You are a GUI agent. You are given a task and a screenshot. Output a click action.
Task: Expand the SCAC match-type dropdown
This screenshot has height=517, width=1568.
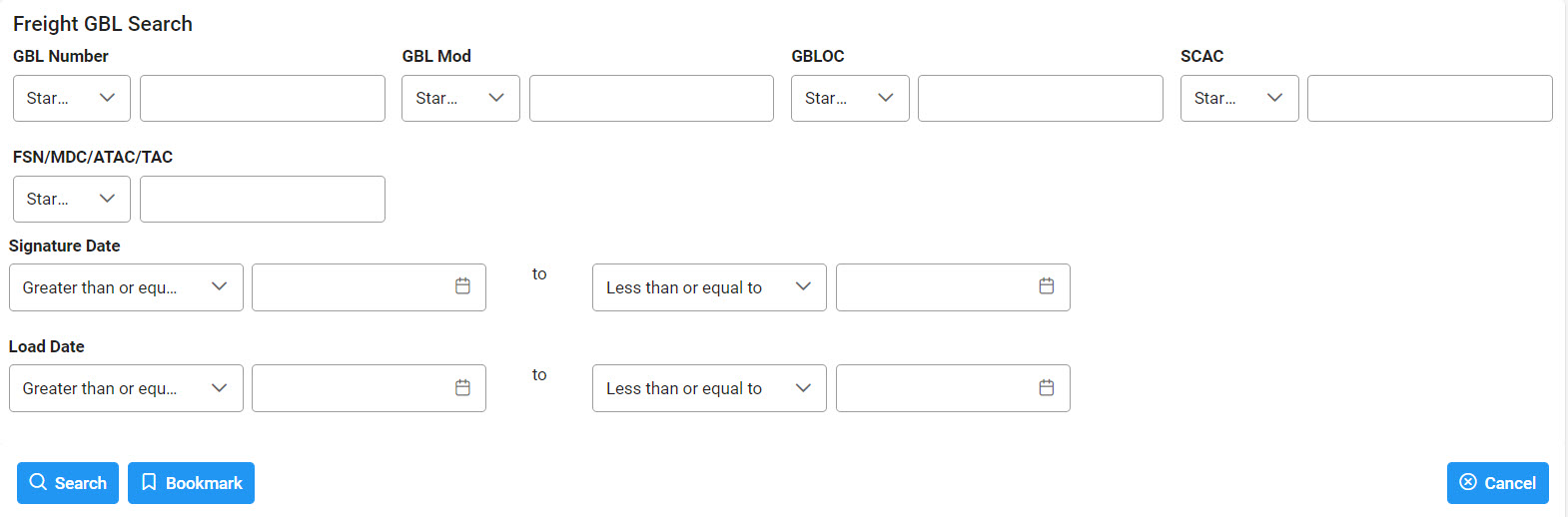(1239, 98)
